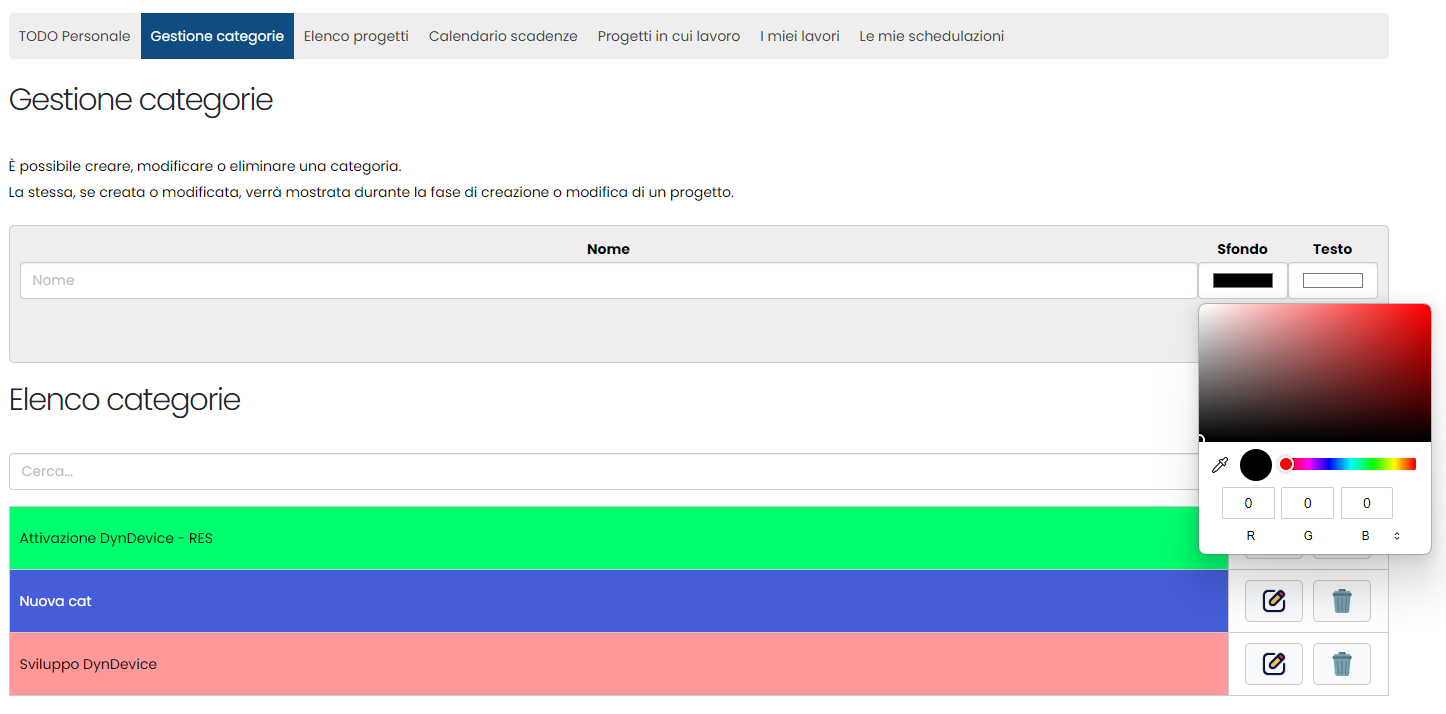
Task: Delete the Nuova cat category
Action: (1341, 601)
